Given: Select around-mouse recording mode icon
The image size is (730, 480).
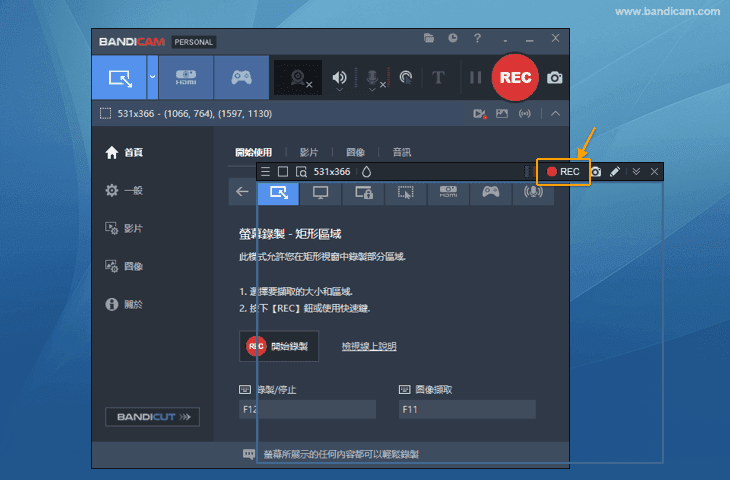Looking at the screenshot, I should 406,192.
